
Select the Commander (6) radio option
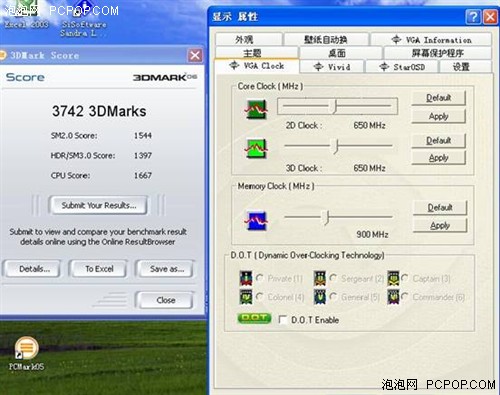[x=405, y=296]
